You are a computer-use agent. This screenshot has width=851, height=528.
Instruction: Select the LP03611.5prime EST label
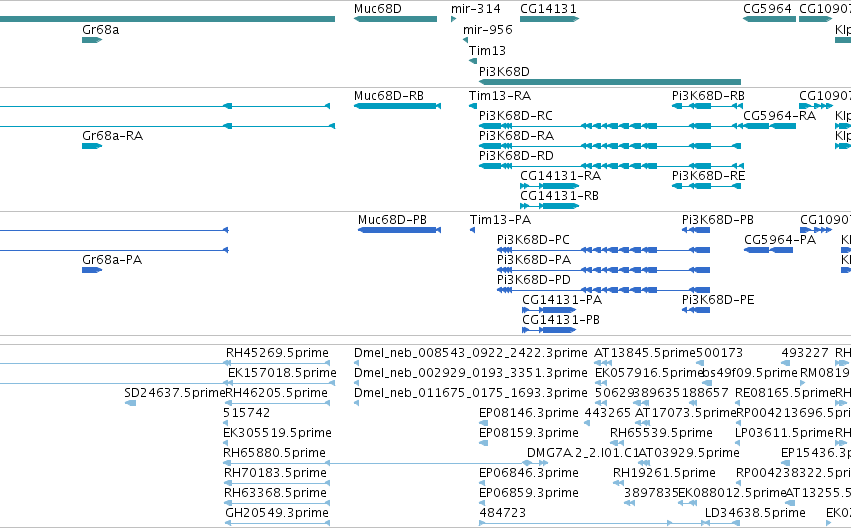(784, 434)
